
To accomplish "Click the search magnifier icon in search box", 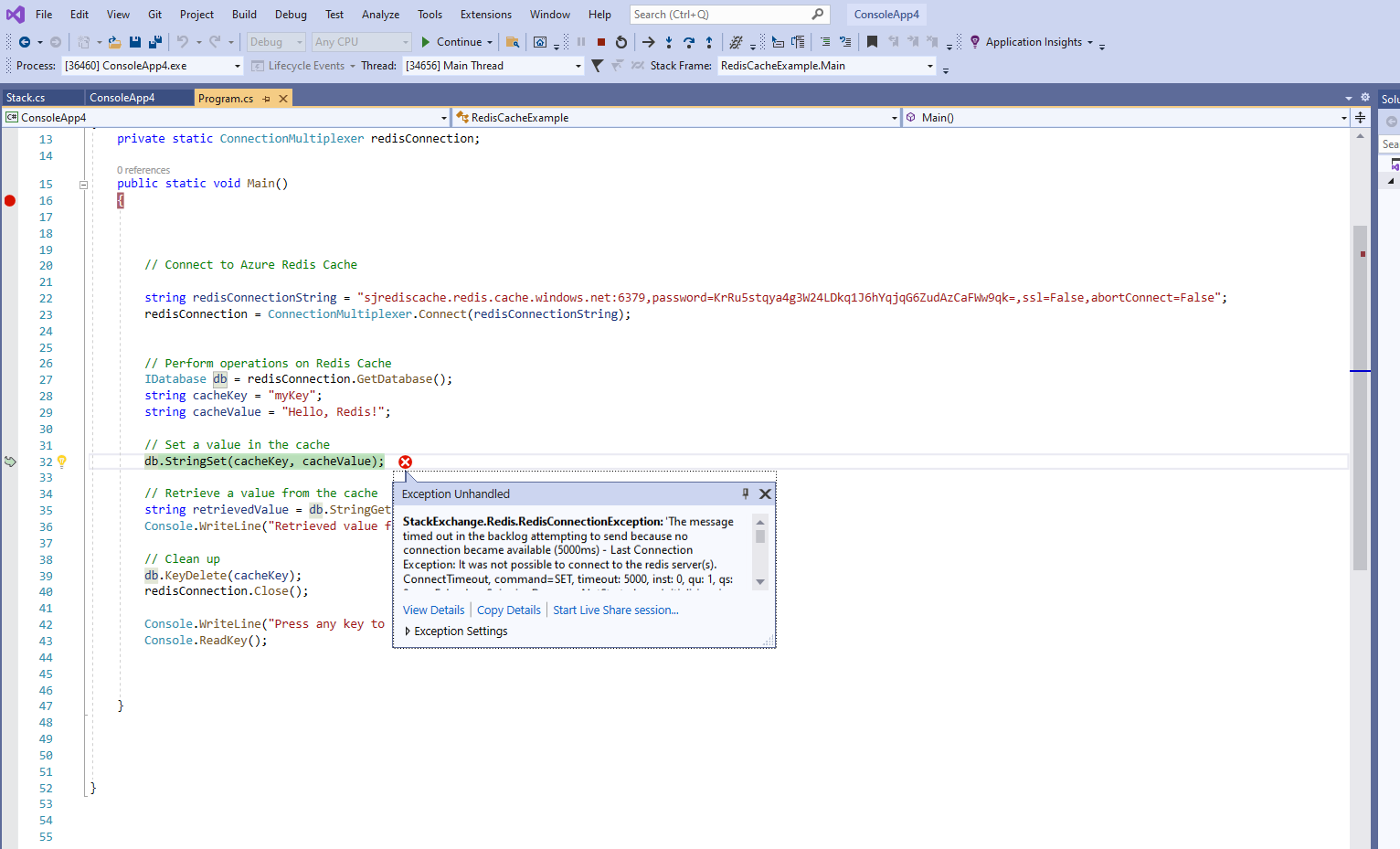I will click(817, 15).
